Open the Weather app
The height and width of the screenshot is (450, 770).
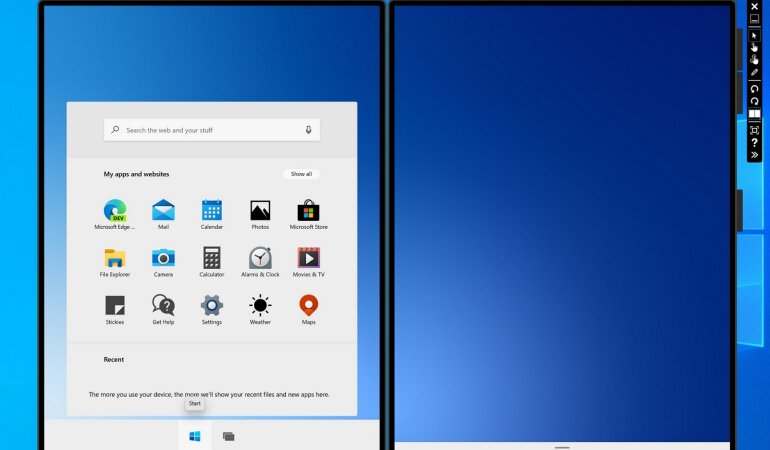pos(260,309)
